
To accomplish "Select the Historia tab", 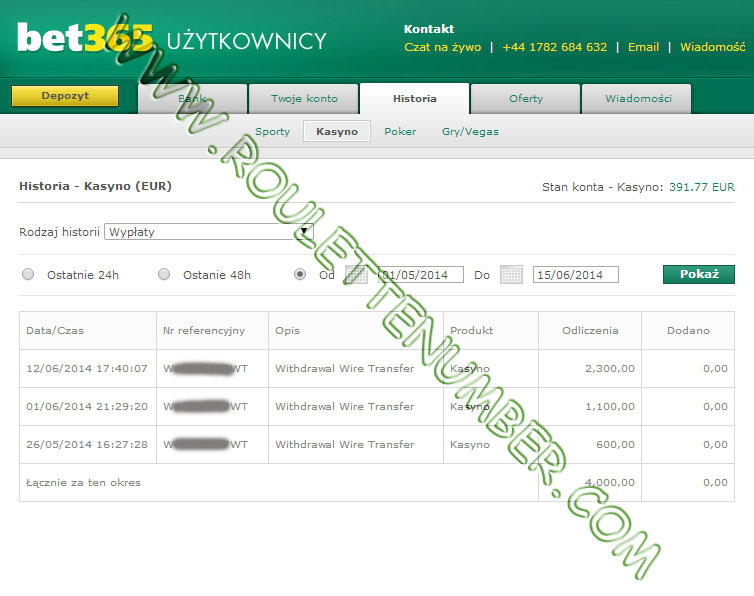I will 415,99.
